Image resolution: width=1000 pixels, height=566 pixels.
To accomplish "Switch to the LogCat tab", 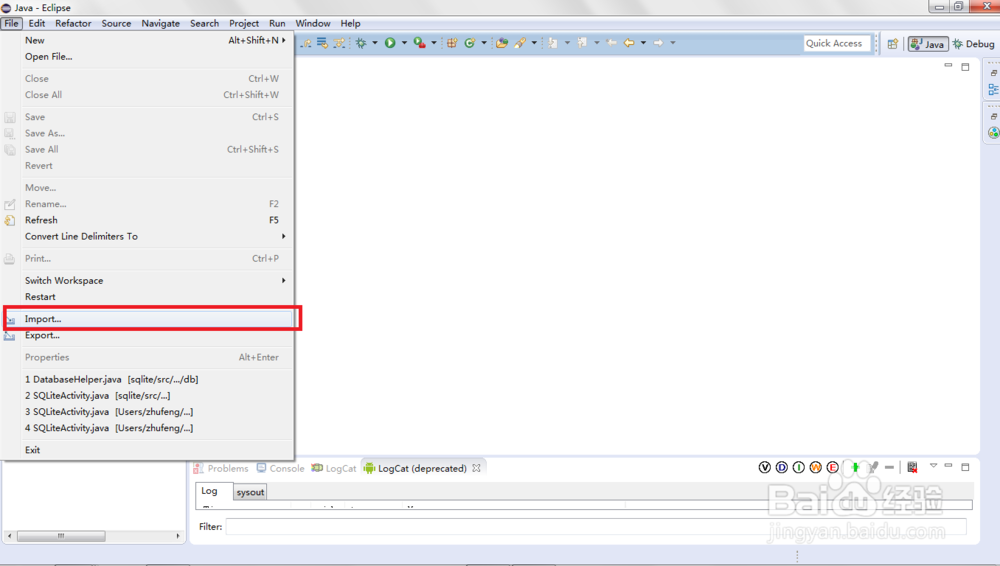I will tap(334, 468).
